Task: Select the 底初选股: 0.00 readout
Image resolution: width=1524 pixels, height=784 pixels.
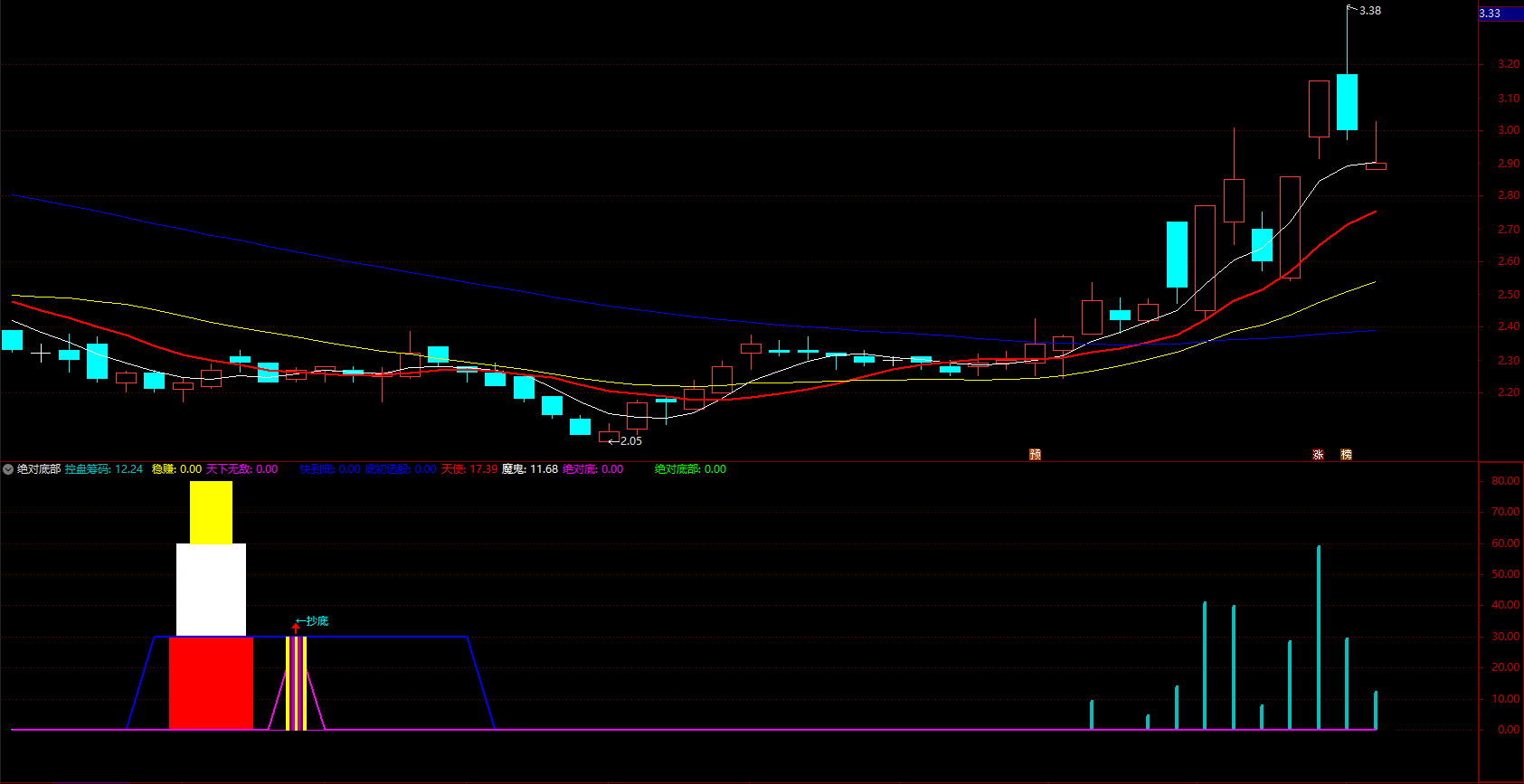Action: click(401, 469)
